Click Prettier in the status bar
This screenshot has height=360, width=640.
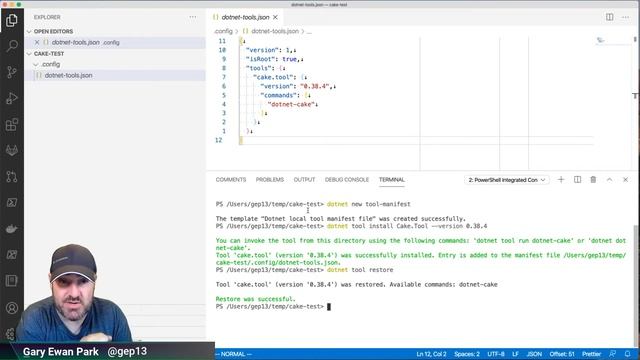click(591, 354)
